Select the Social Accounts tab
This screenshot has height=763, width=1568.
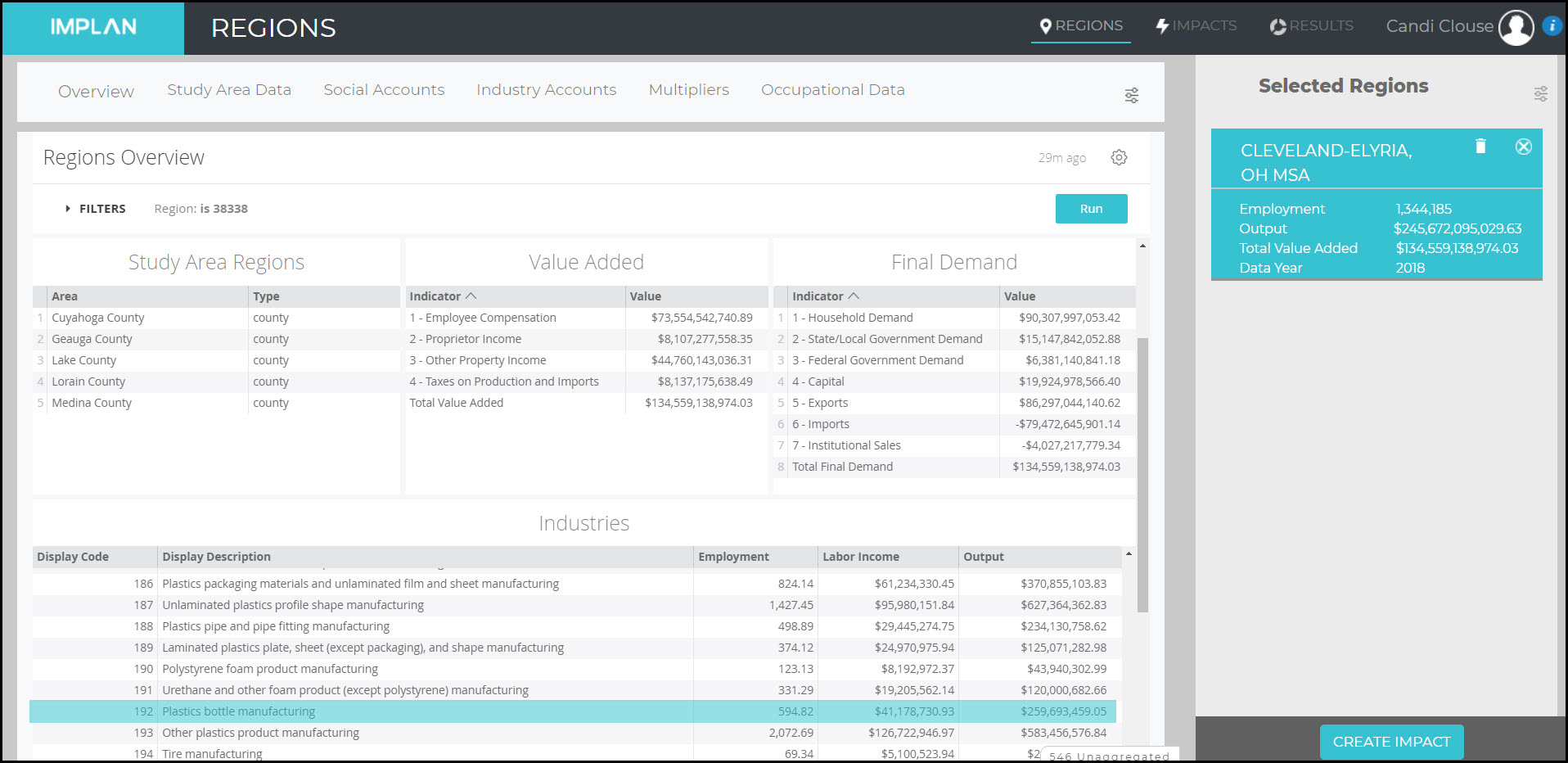[x=384, y=90]
